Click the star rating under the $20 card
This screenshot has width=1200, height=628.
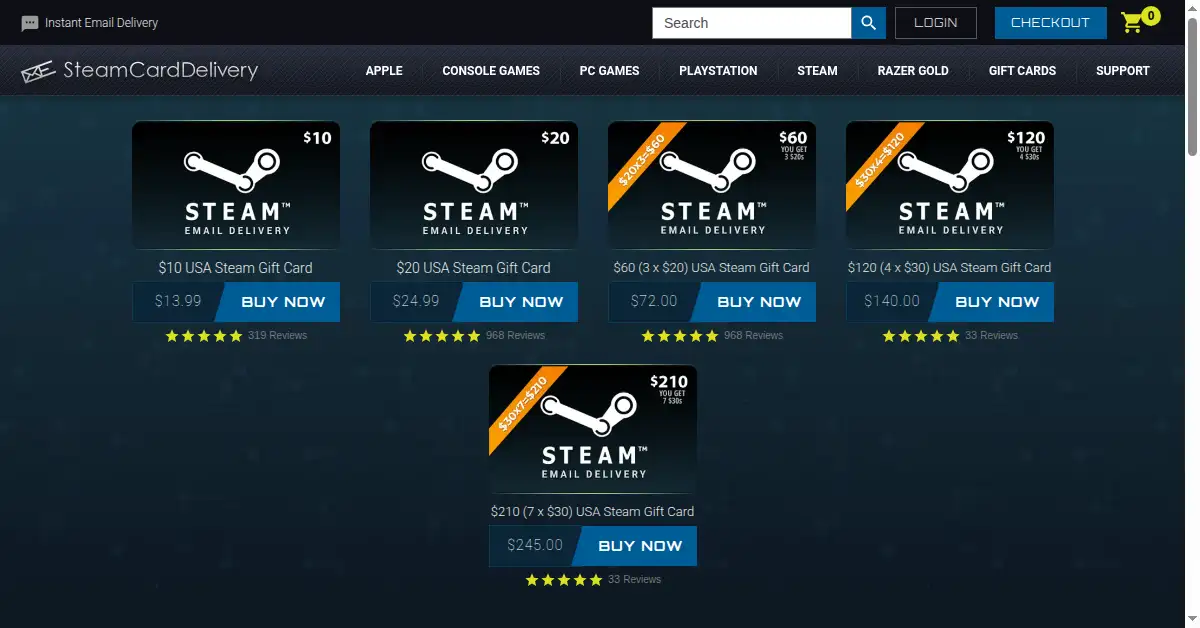pyautogui.click(x=442, y=336)
